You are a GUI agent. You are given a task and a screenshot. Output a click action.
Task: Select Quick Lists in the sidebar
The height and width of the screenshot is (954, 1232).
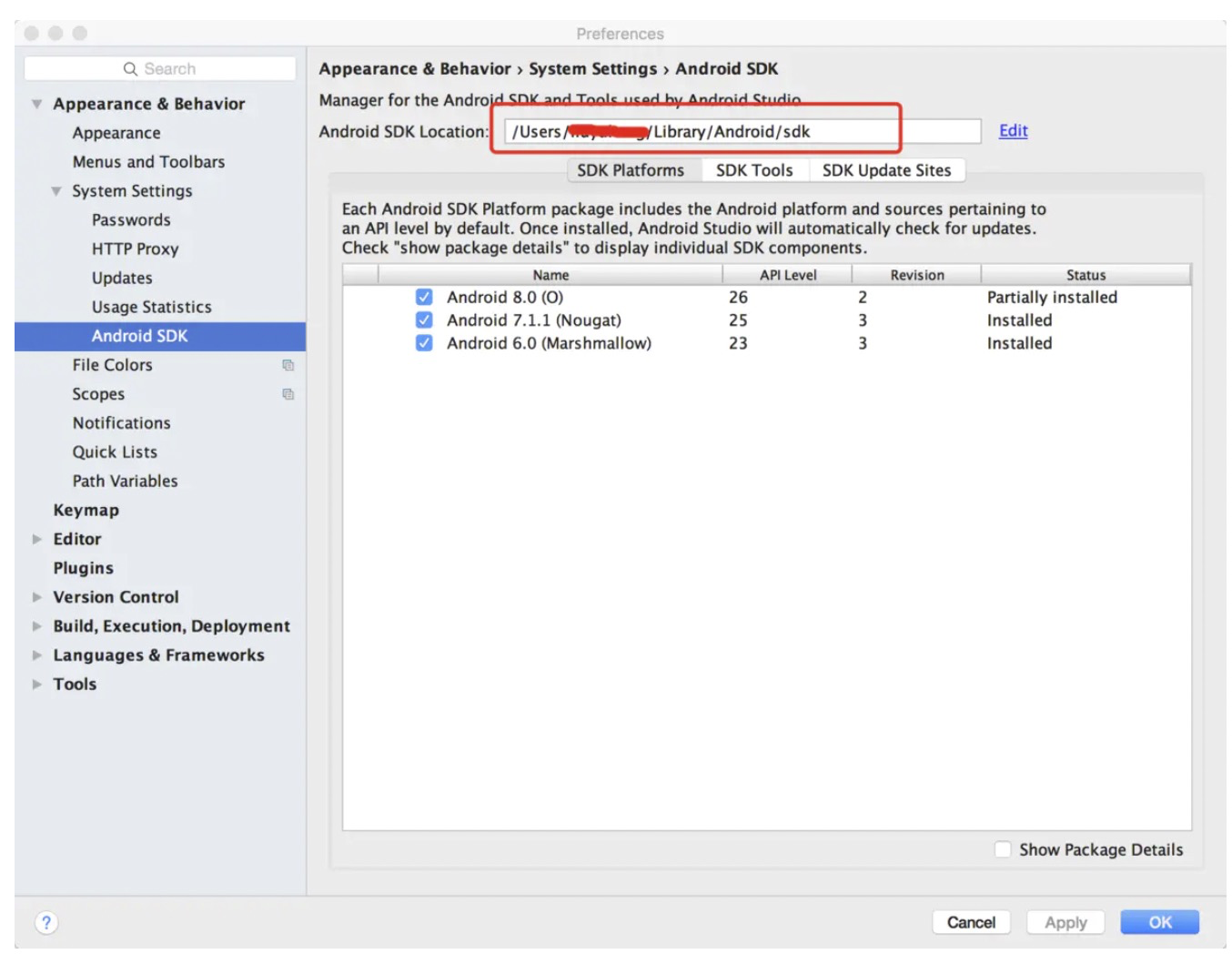[x=115, y=452]
